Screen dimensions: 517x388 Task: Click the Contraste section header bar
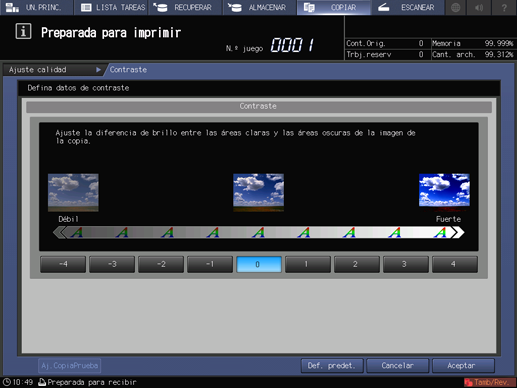(259, 106)
